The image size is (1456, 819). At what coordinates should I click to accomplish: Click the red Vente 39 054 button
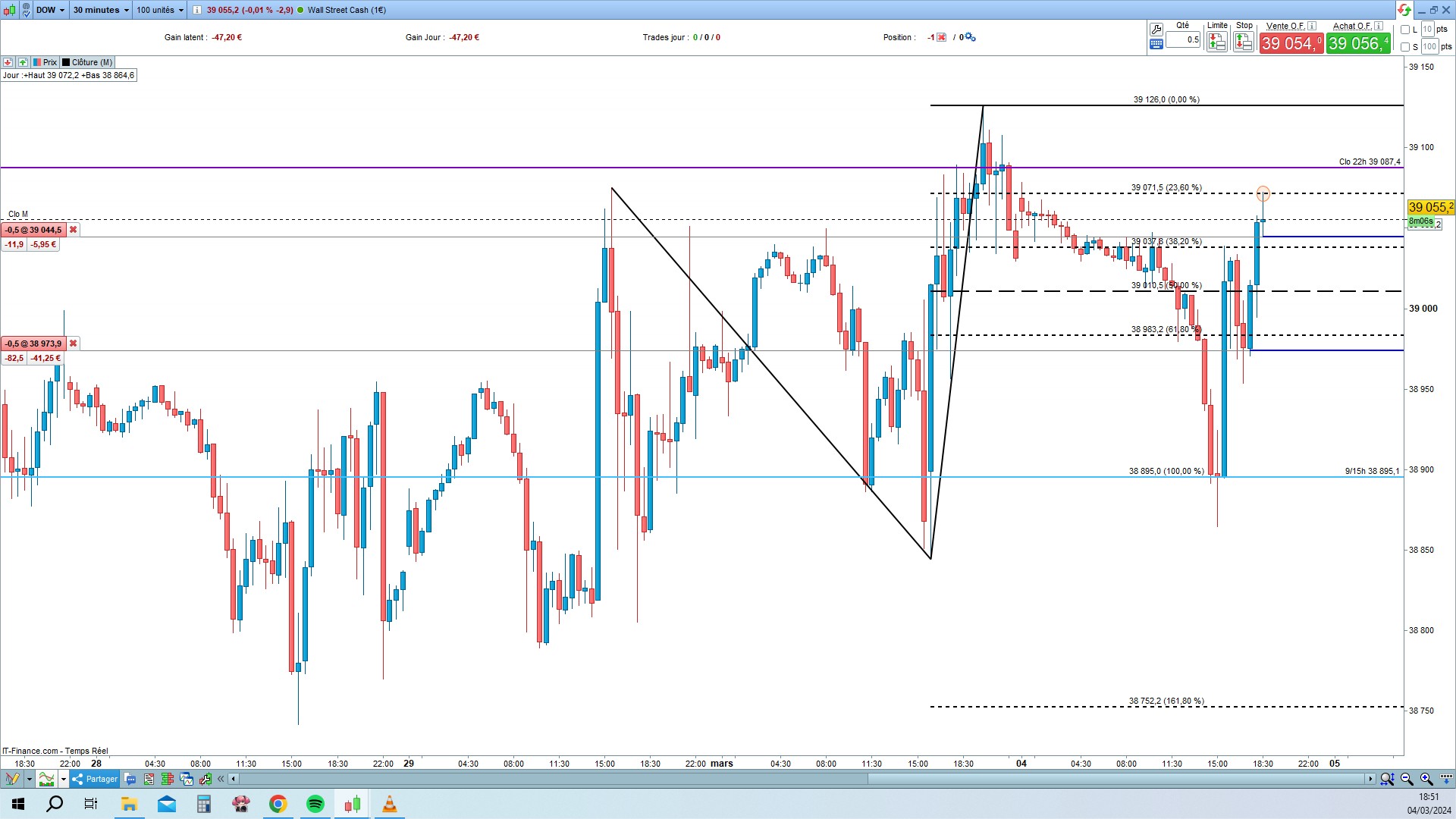(1291, 43)
